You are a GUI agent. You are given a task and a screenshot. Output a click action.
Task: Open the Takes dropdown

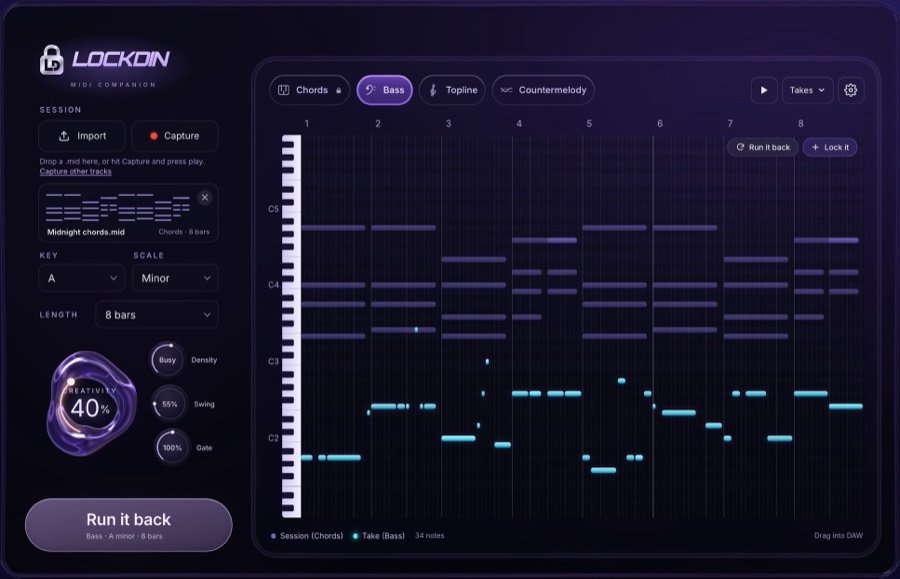pyautogui.click(x=807, y=90)
